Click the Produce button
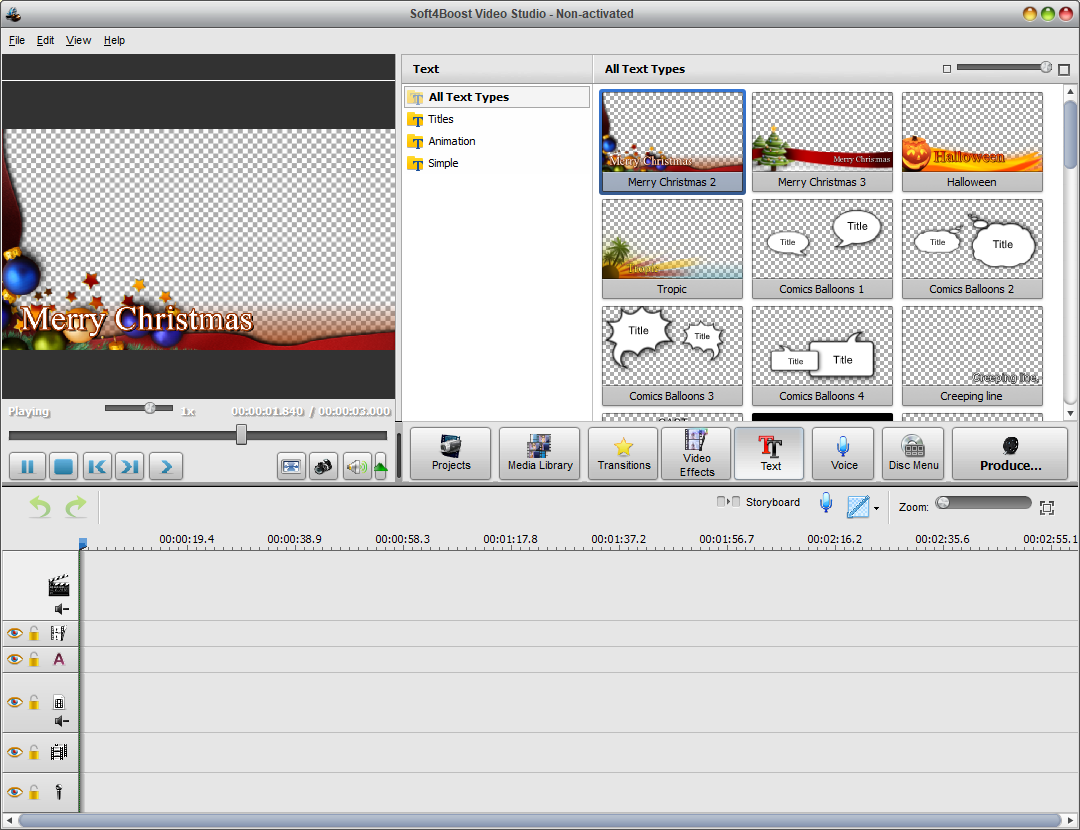This screenshot has width=1080, height=830. click(x=1009, y=453)
